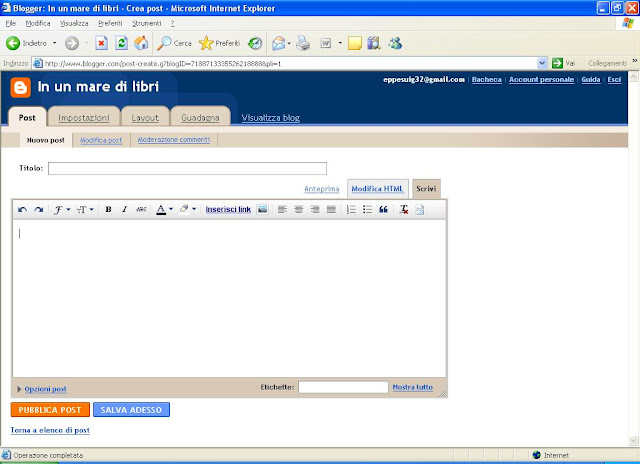Print the page with printer icon
The height and width of the screenshot is (464, 640).
point(303,43)
